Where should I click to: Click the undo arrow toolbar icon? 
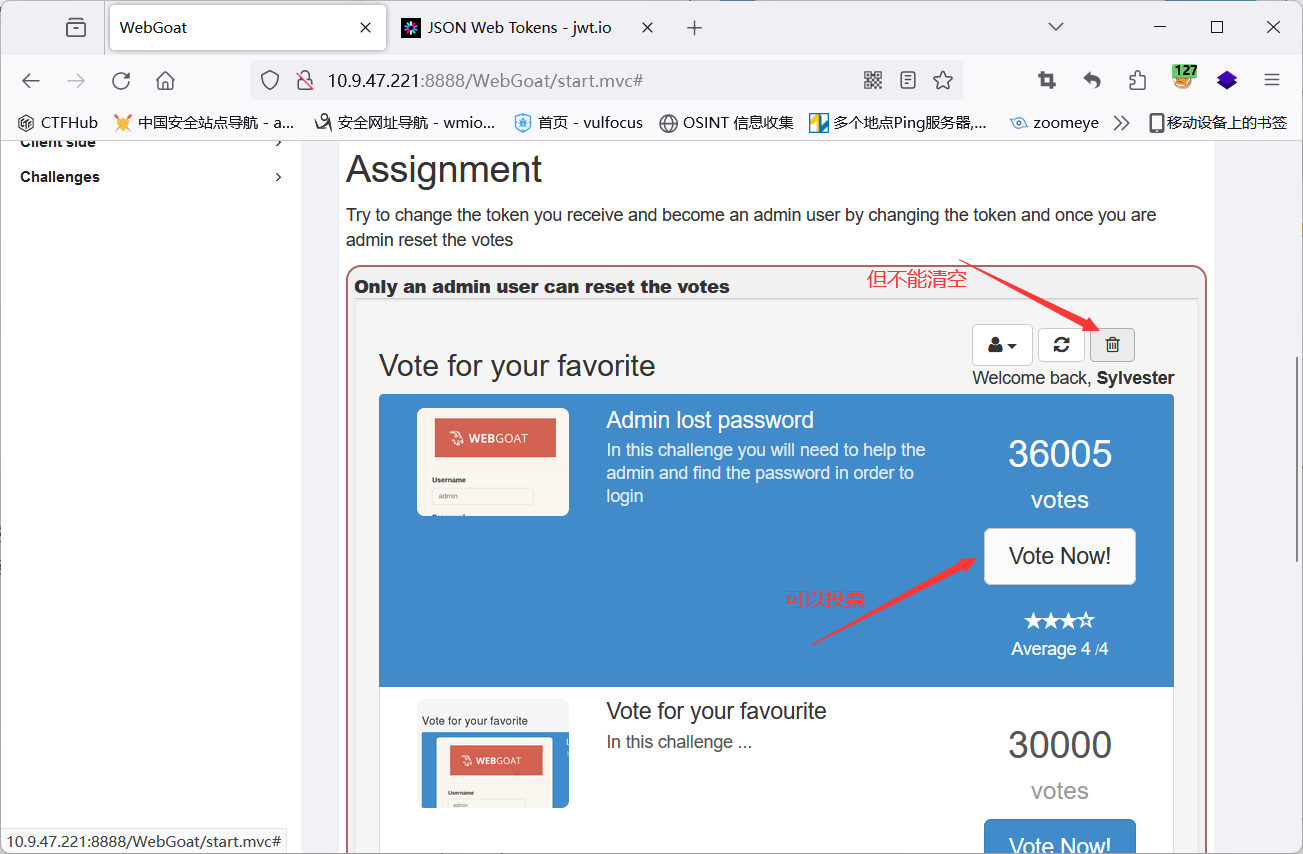pos(1092,81)
